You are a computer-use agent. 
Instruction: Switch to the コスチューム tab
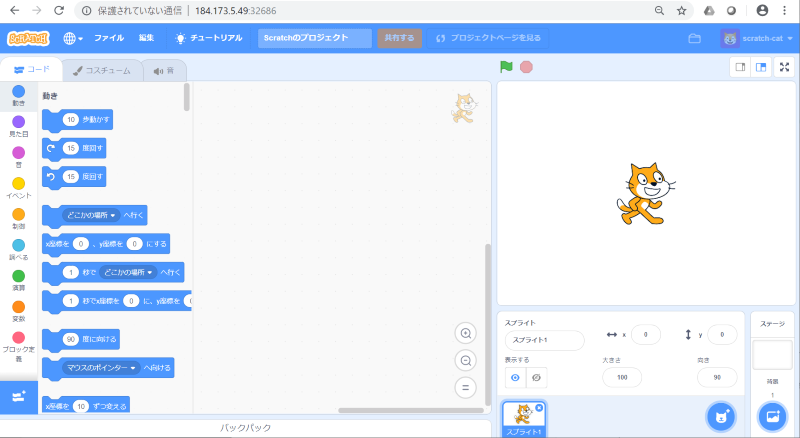coord(102,70)
